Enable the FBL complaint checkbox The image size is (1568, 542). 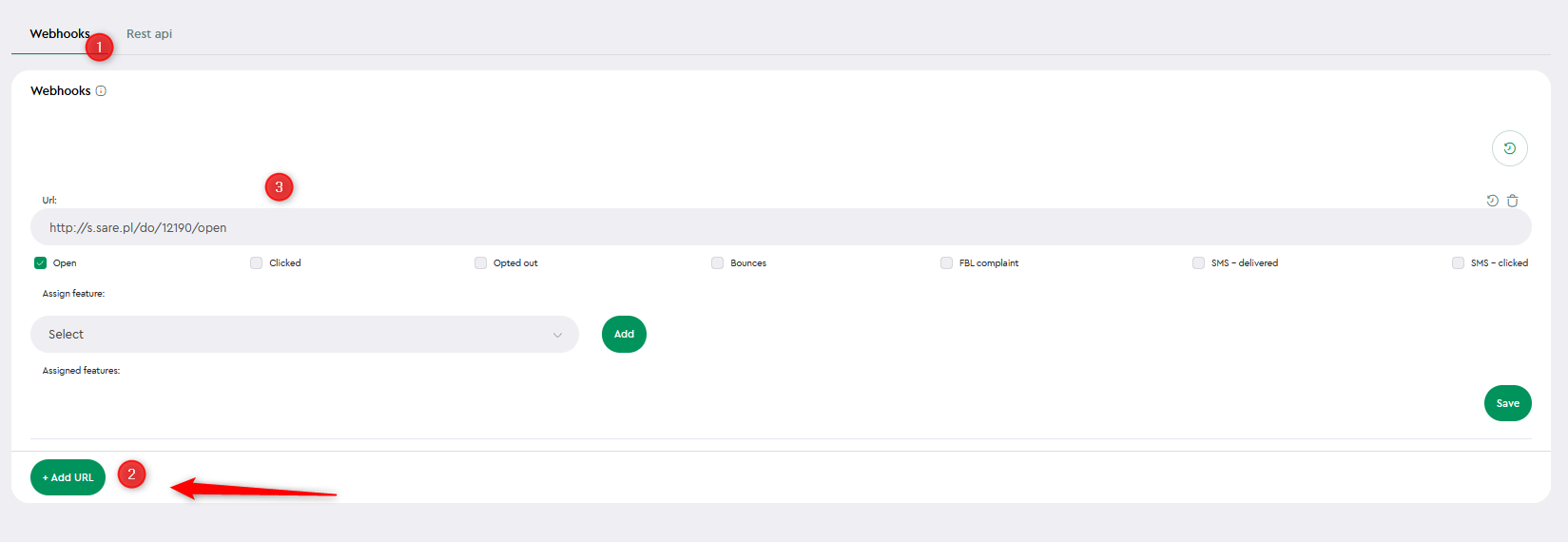pyautogui.click(x=946, y=263)
